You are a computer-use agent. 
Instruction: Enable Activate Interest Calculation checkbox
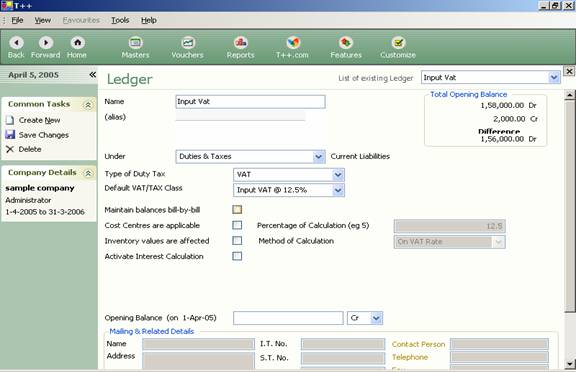click(x=237, y=256)
